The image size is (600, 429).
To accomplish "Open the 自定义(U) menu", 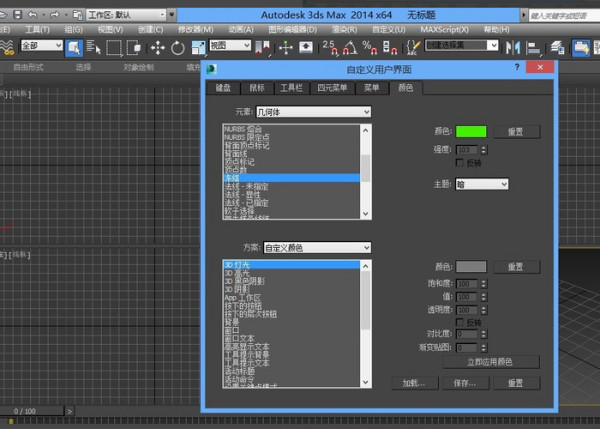I will point(388,29).
